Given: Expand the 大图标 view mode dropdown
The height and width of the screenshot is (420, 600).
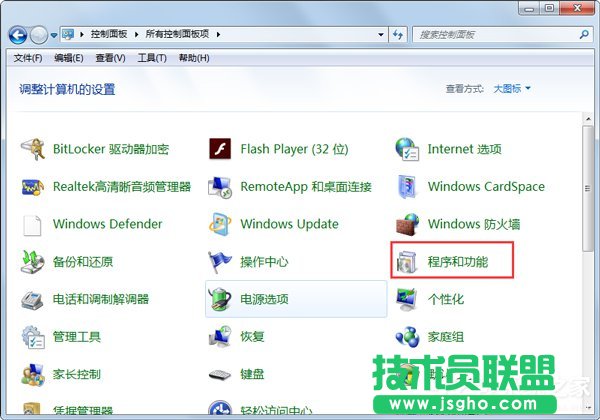Looking at the screenshot, I should [512, 89].
